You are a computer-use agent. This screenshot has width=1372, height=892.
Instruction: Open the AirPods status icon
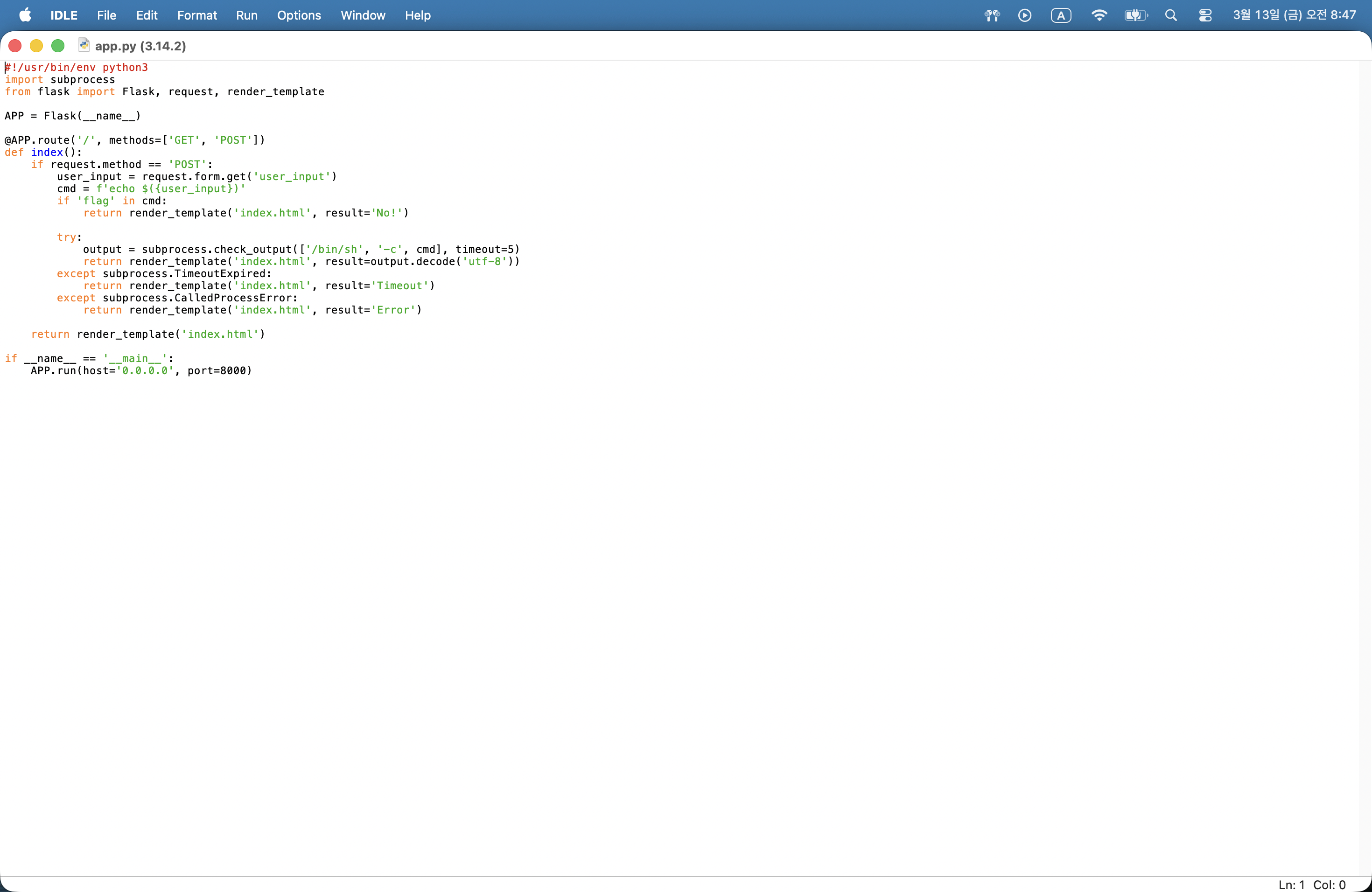point(992,15)
